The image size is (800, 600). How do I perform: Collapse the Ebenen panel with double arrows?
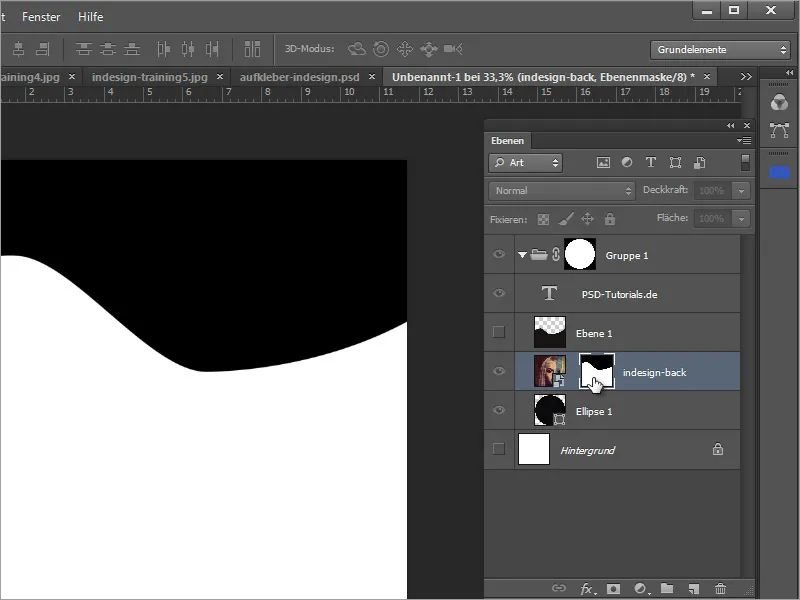tap(731, 126)
